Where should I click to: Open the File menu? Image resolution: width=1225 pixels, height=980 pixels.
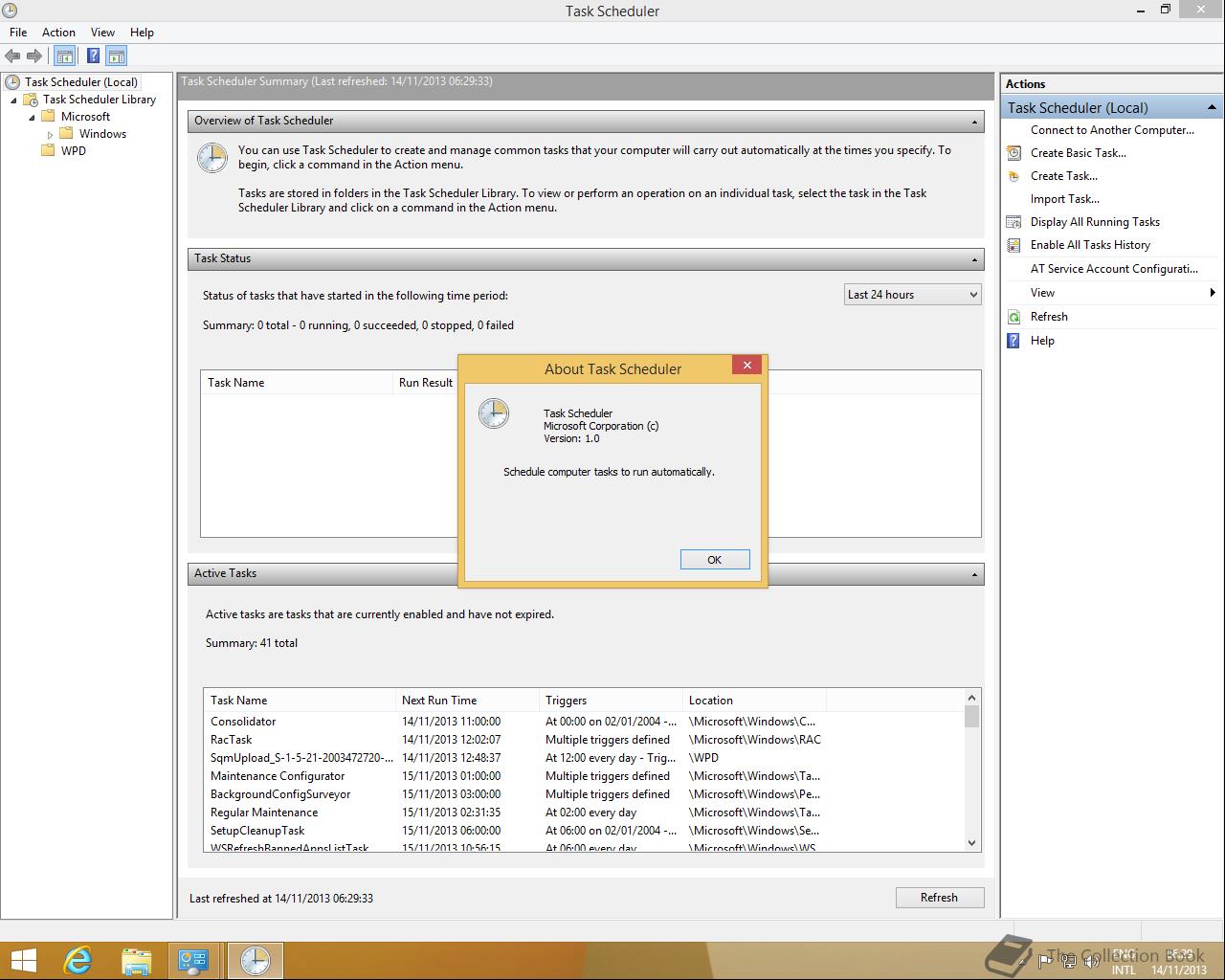click(18, 33)
